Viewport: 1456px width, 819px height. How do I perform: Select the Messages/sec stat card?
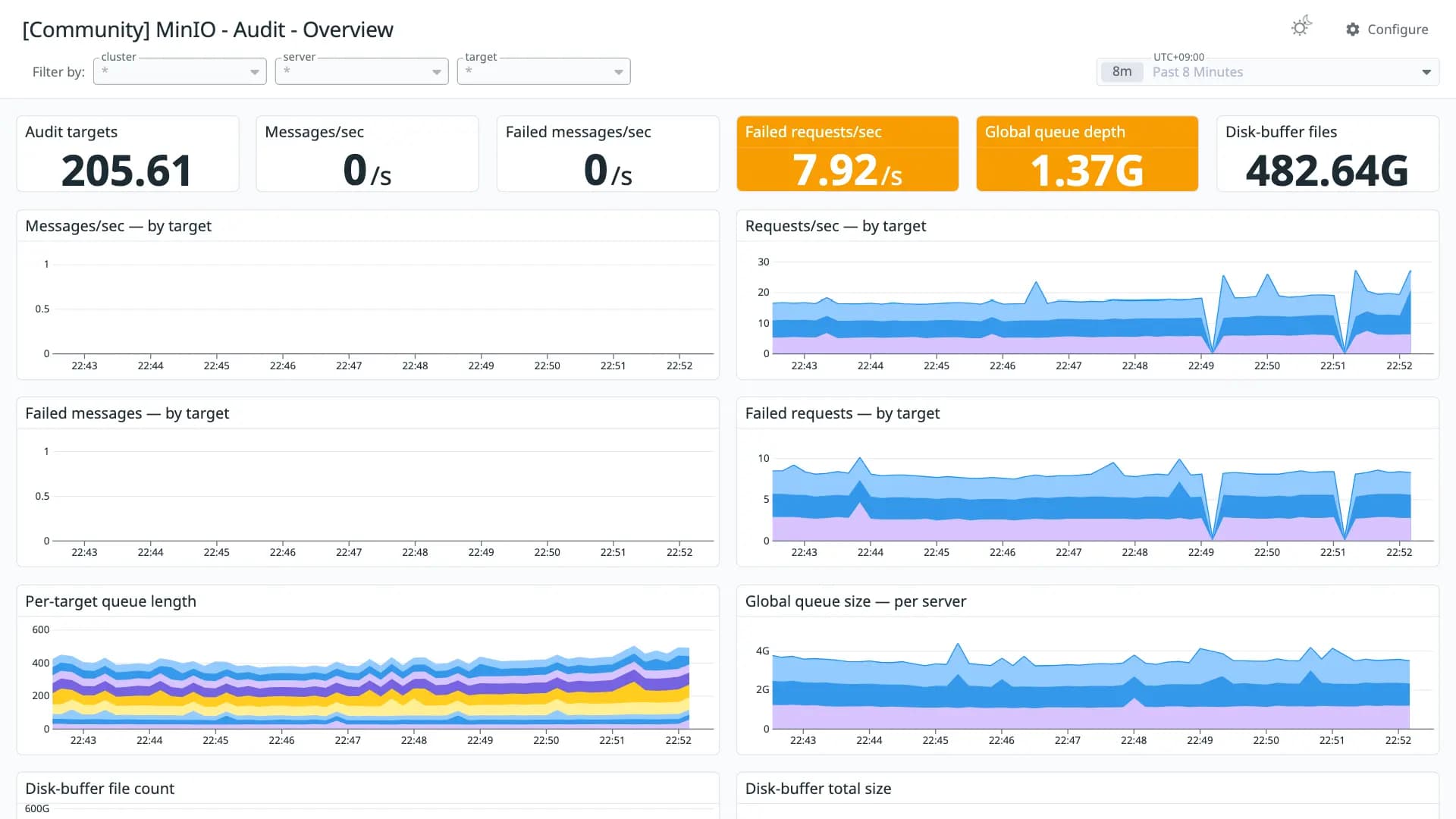[x=367, y=154]
